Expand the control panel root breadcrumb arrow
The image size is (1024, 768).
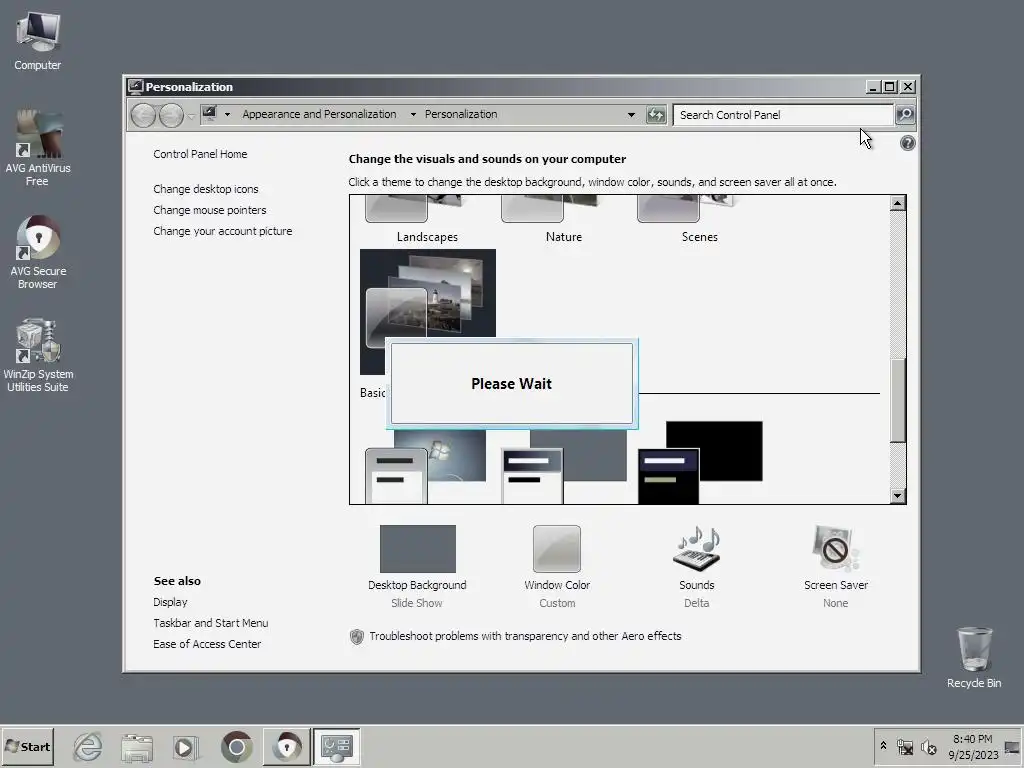[x=227, y=114]
